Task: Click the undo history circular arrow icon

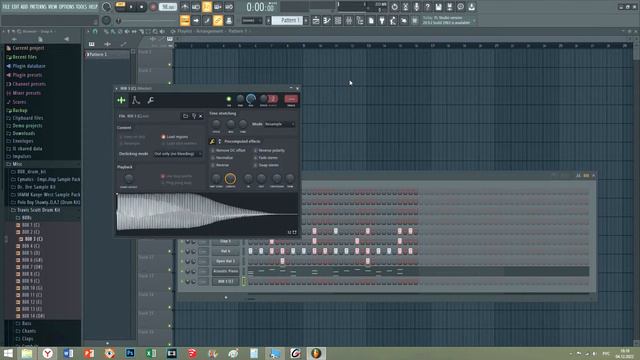Action: point(394,7)
